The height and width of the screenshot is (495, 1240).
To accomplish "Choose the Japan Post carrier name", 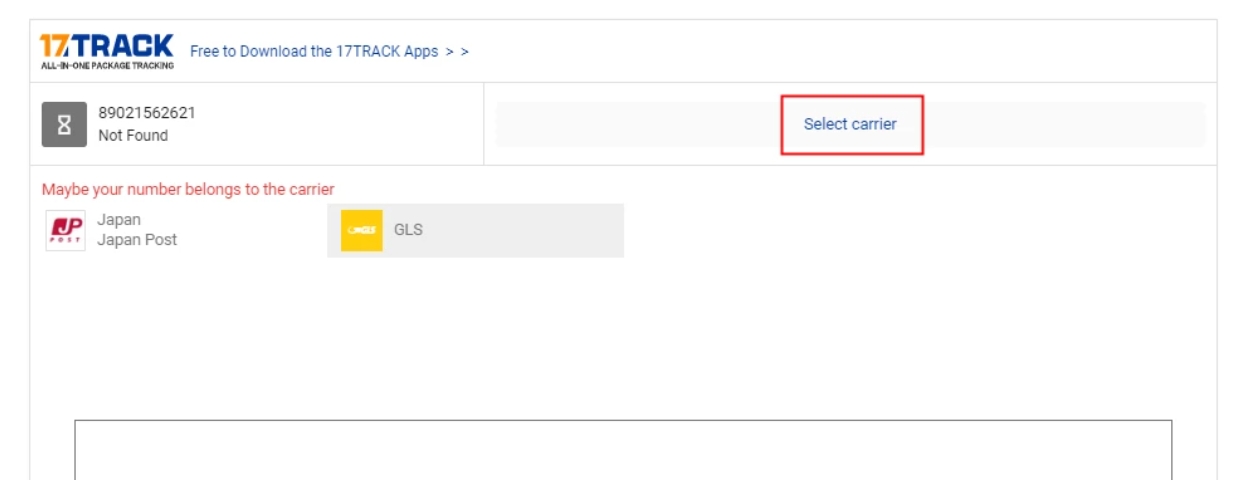I will coord(137,240).
